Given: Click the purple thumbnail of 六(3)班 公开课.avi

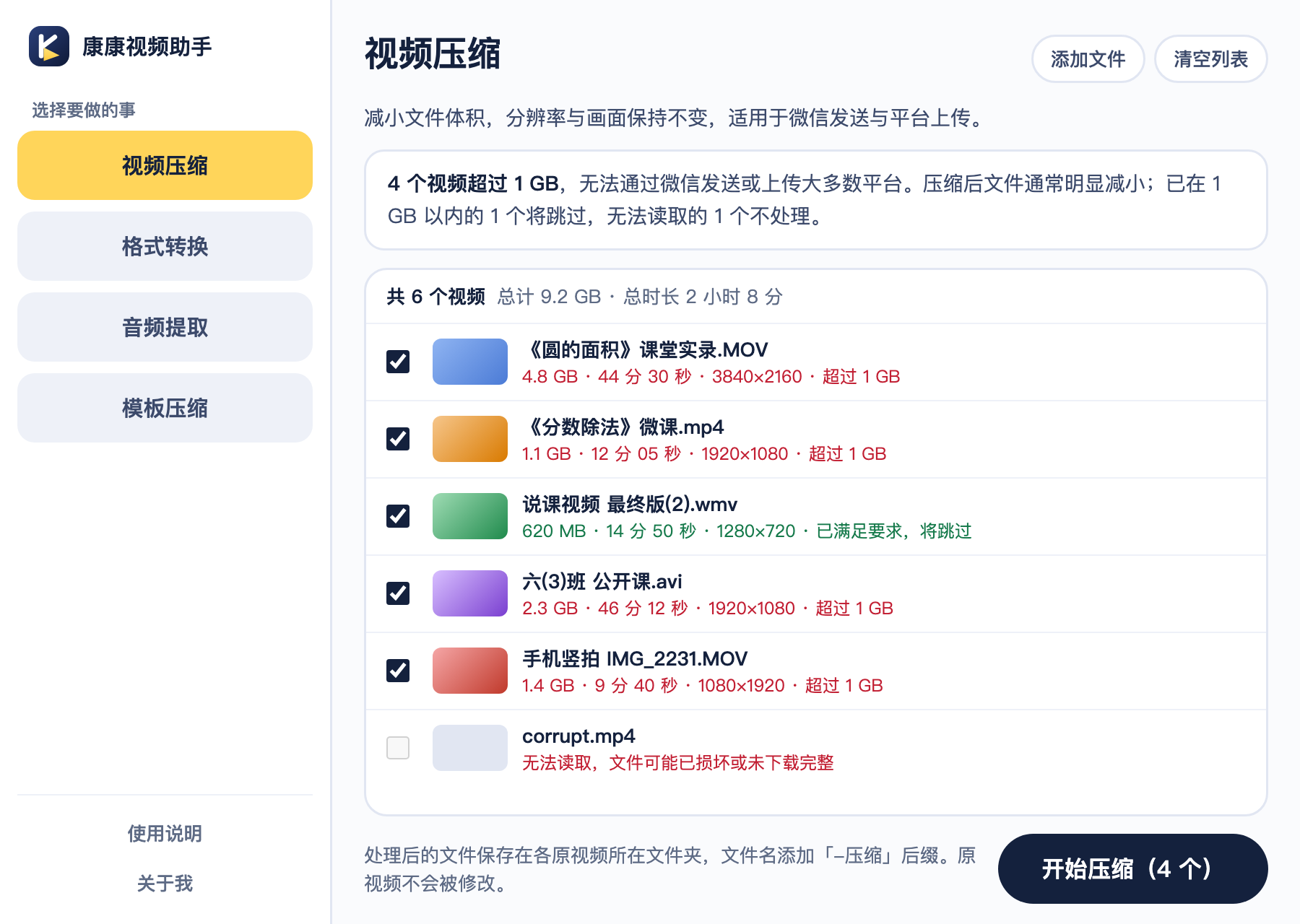Looking at the screenshot, I should pyautogui.click(x=470, y=593).
